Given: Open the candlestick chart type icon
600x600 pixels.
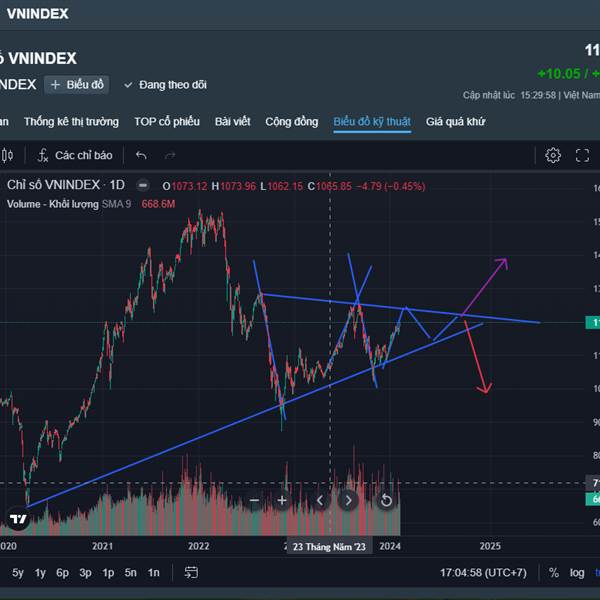Looking at the screenshot, I should [x=7, y=155].
